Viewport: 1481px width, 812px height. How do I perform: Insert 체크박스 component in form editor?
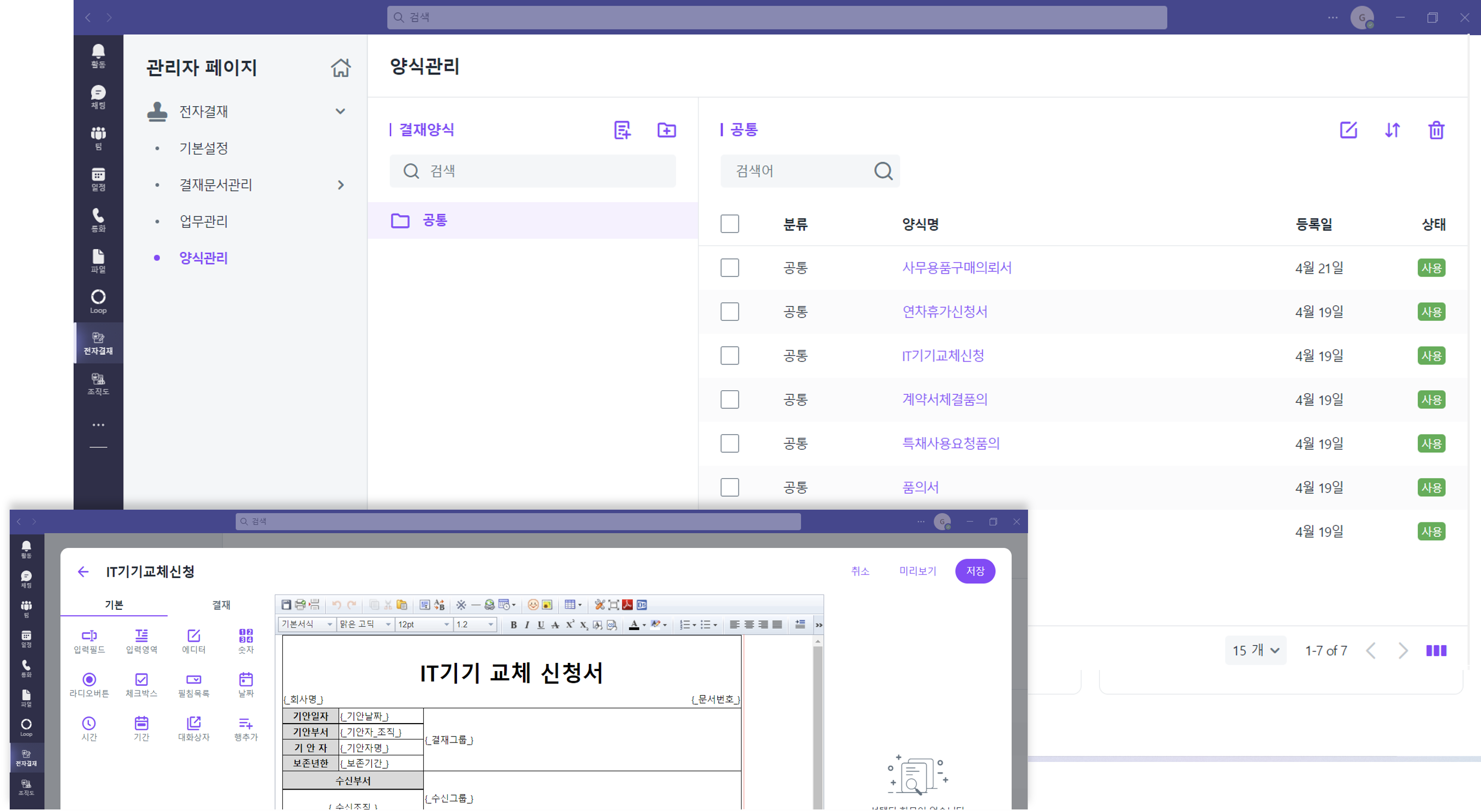pos(141,685)
